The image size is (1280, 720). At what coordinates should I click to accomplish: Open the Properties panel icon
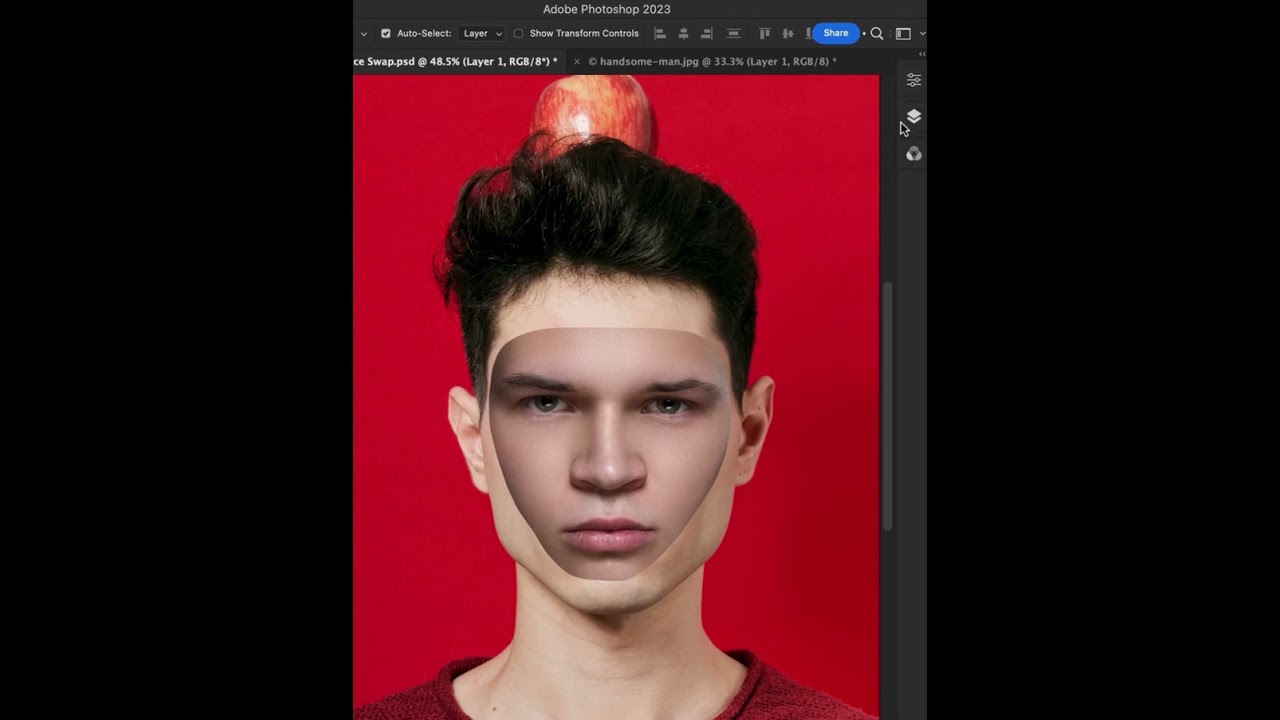(913, 80)
